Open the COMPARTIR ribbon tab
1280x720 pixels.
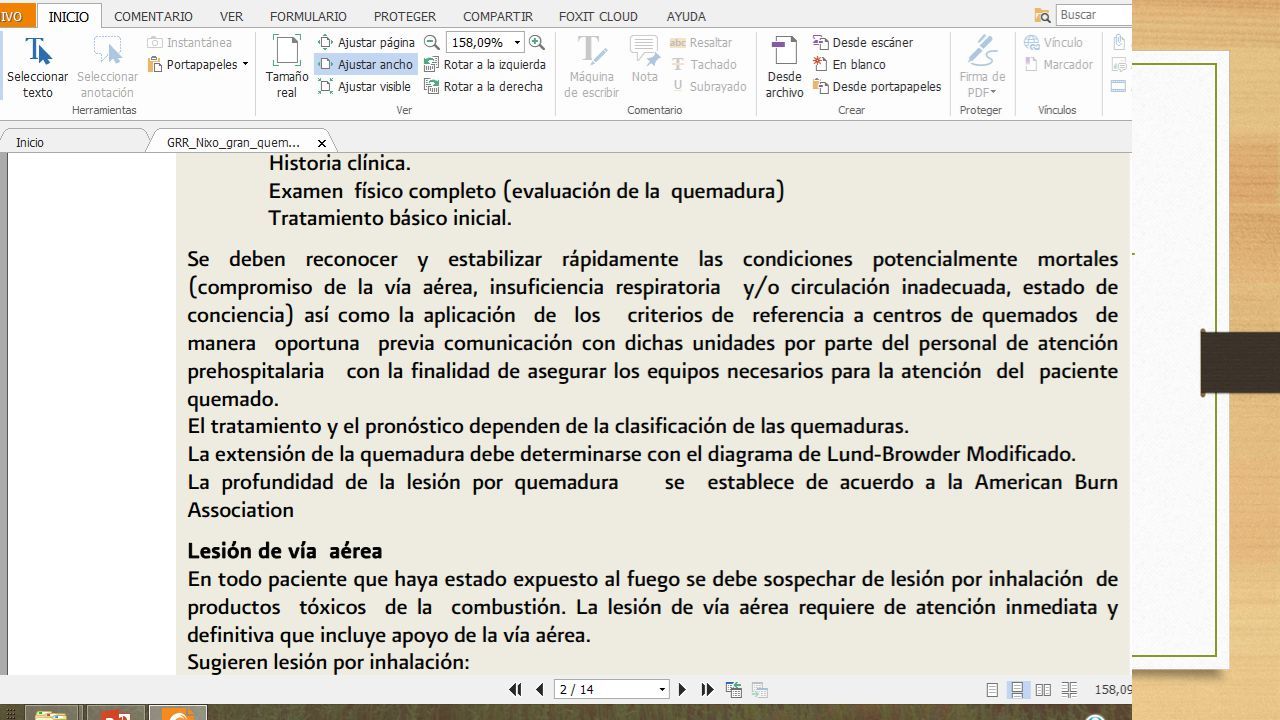[x=498, y=16]
